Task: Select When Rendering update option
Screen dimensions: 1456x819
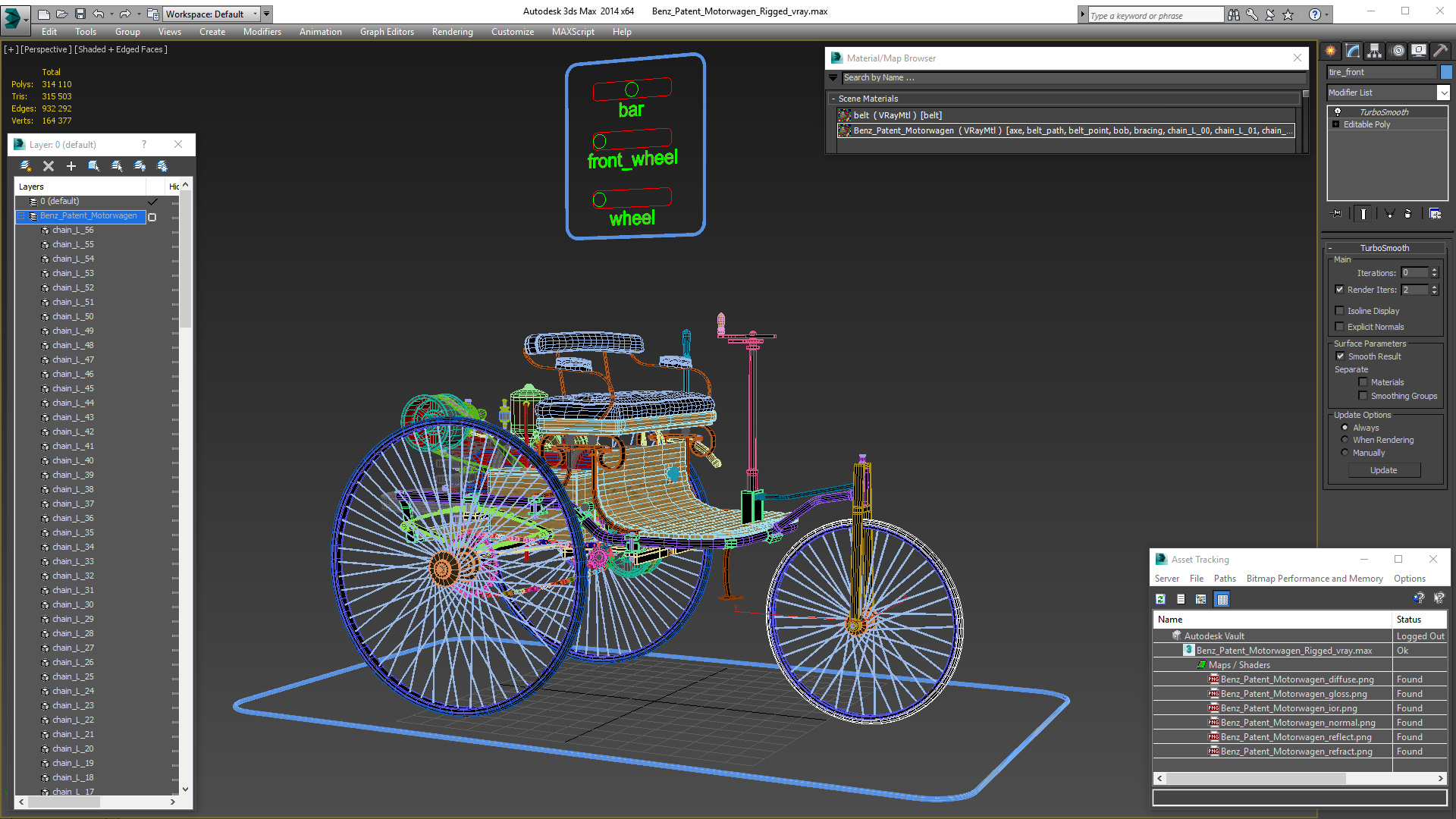Action: coord(1345,440)
